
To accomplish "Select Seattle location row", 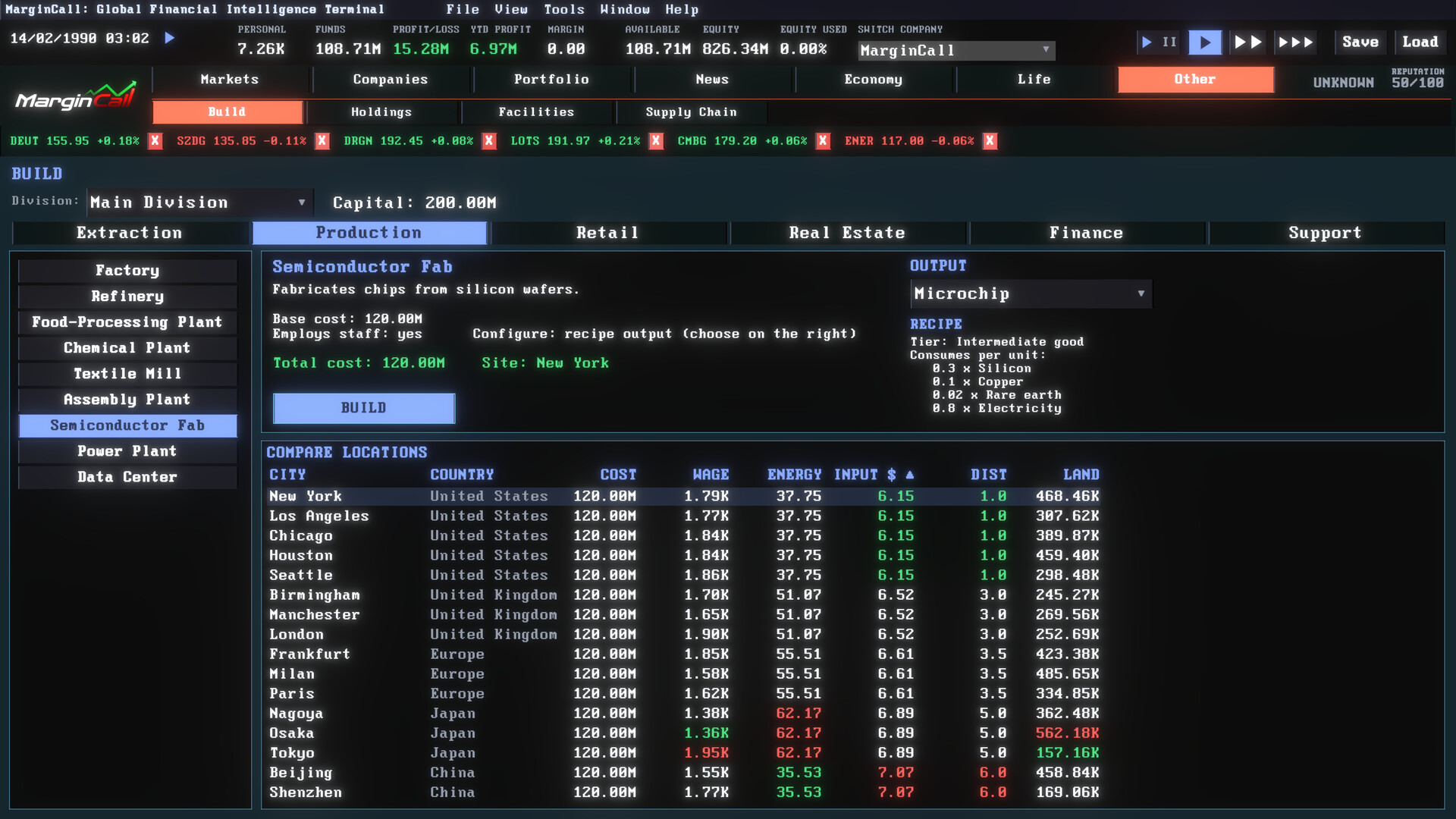I will pos(683,576).
